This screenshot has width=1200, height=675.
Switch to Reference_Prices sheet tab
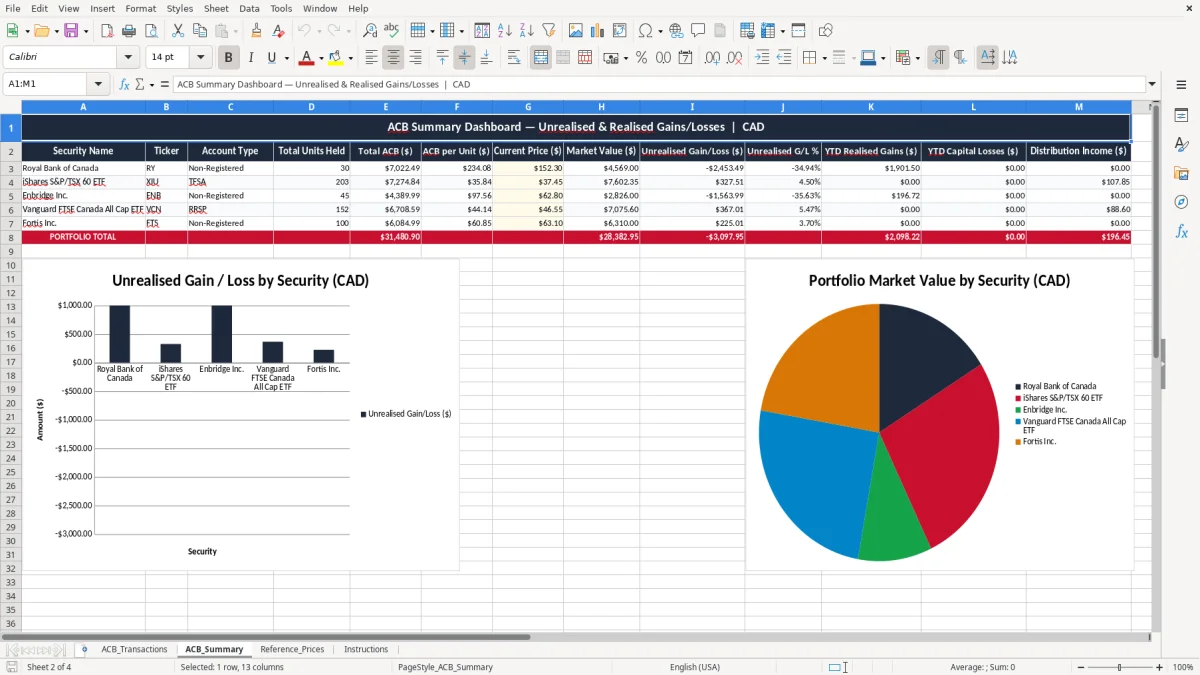click(292, 649)
